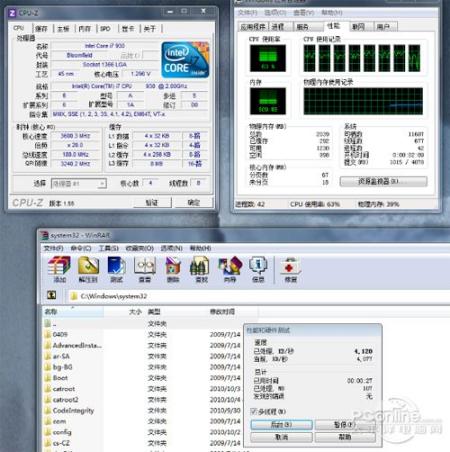Open the File (文件) menu in Task Manager
This screenshot has height=452, width=450.
point(248,13)
